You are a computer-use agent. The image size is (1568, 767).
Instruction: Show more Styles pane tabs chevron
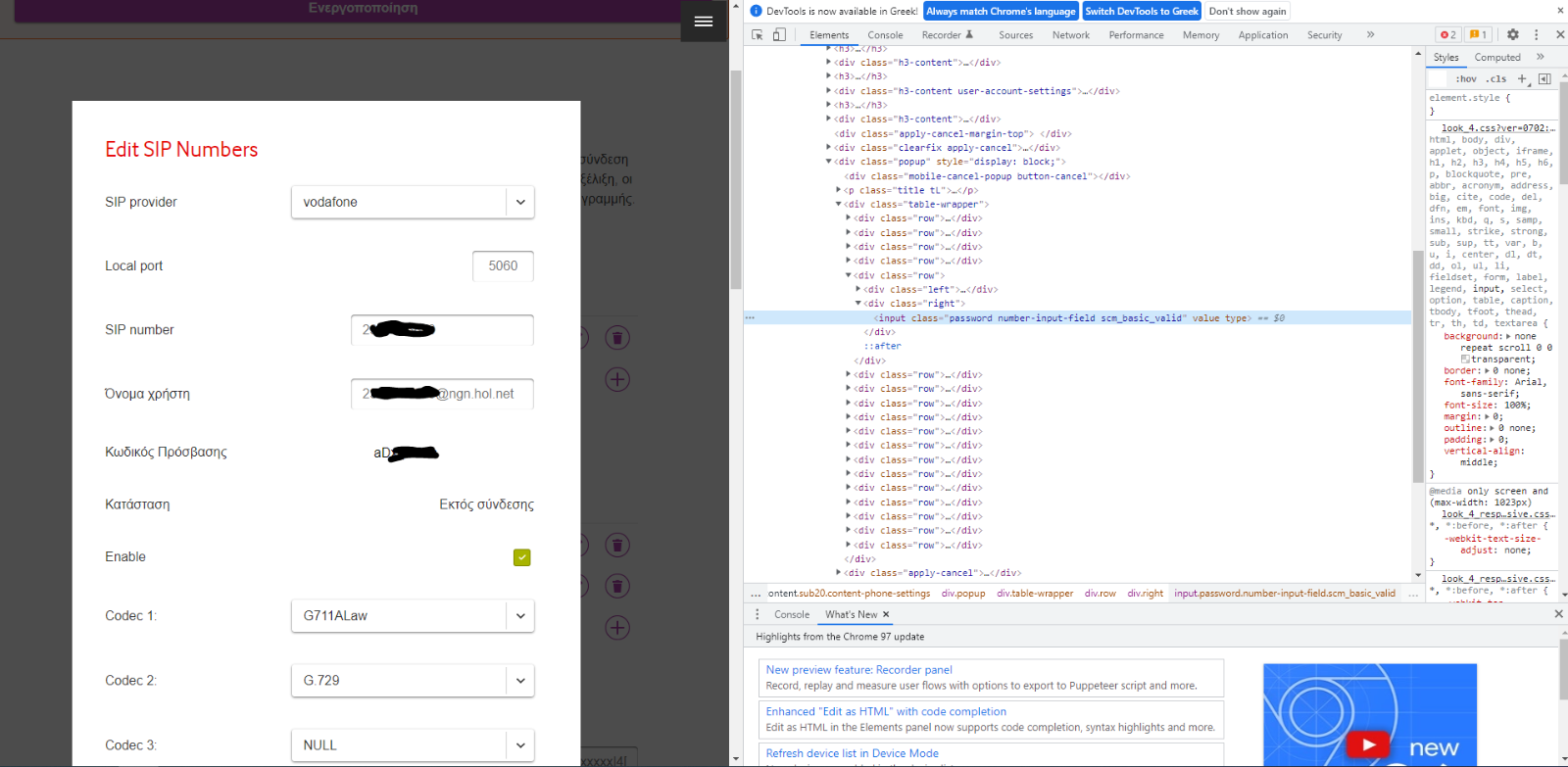pos(1540,57)
